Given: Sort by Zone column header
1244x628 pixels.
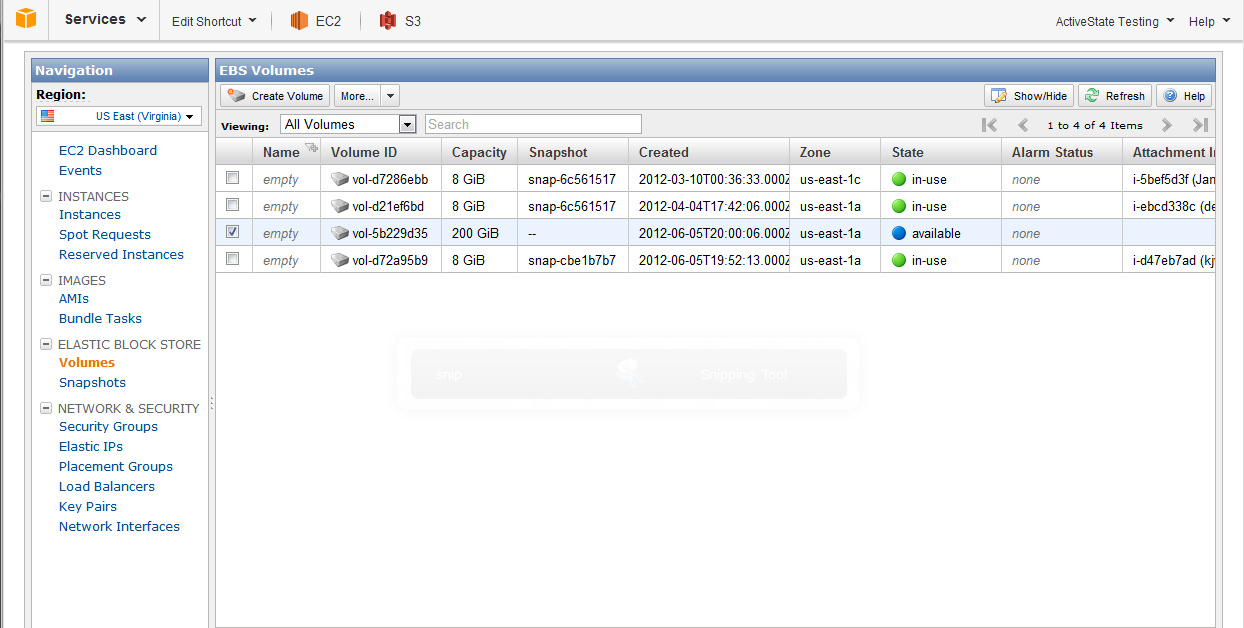Looking at the screenshot, I should tap(815, 152).
